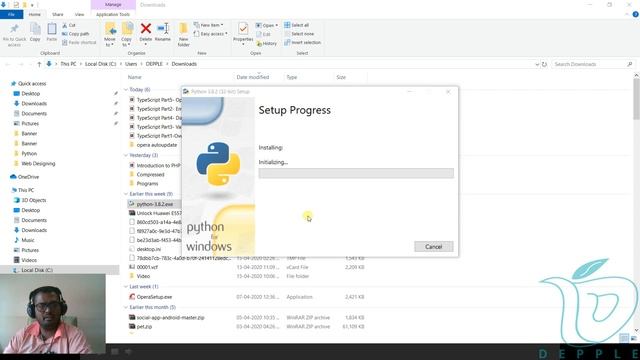Choose Copy path in the ribbon
This screenshot has height=360, width=640.
click(x=76, y=34)
